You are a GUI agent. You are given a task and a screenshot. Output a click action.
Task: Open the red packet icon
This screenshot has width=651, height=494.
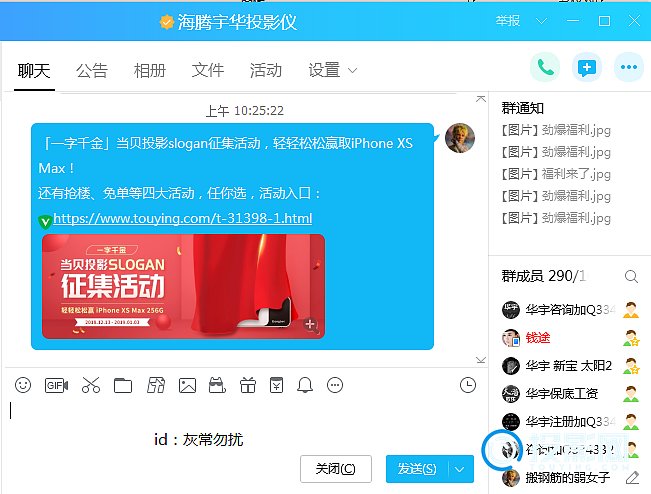click(277, 385)
